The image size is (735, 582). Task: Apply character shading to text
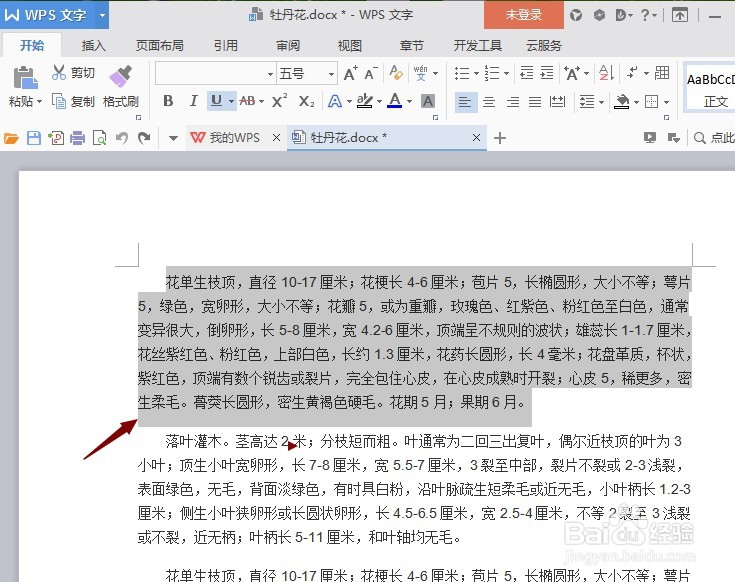pos(428,101)
